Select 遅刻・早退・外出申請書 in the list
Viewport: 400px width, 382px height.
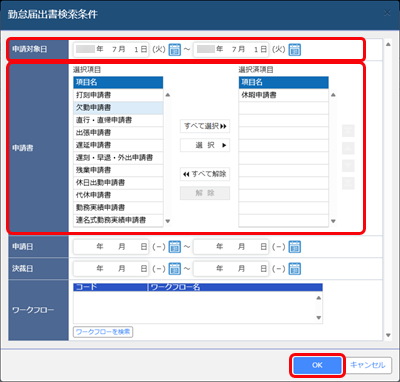pos(118,158)
